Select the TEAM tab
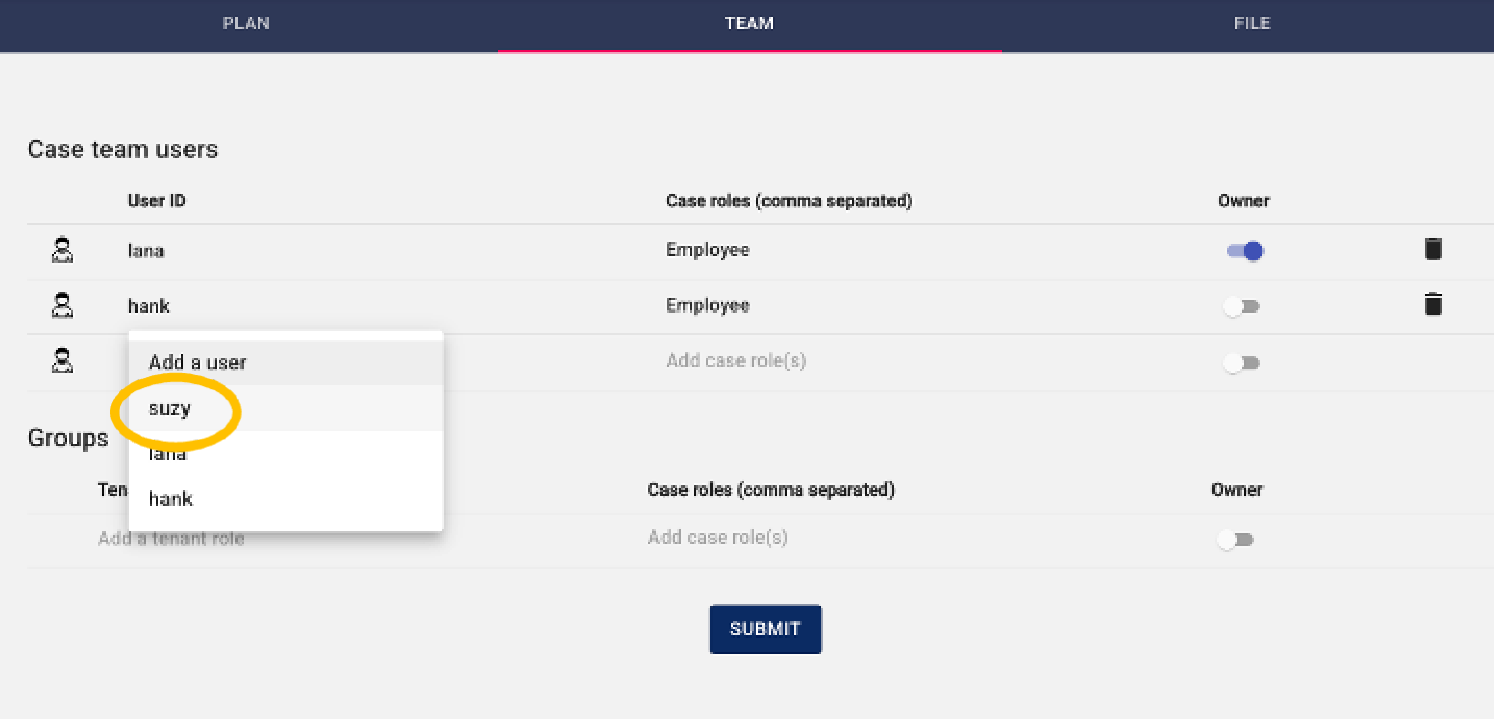Viewport: 1496px width, 721px height. pyautogui.click(x=749, y=23)
